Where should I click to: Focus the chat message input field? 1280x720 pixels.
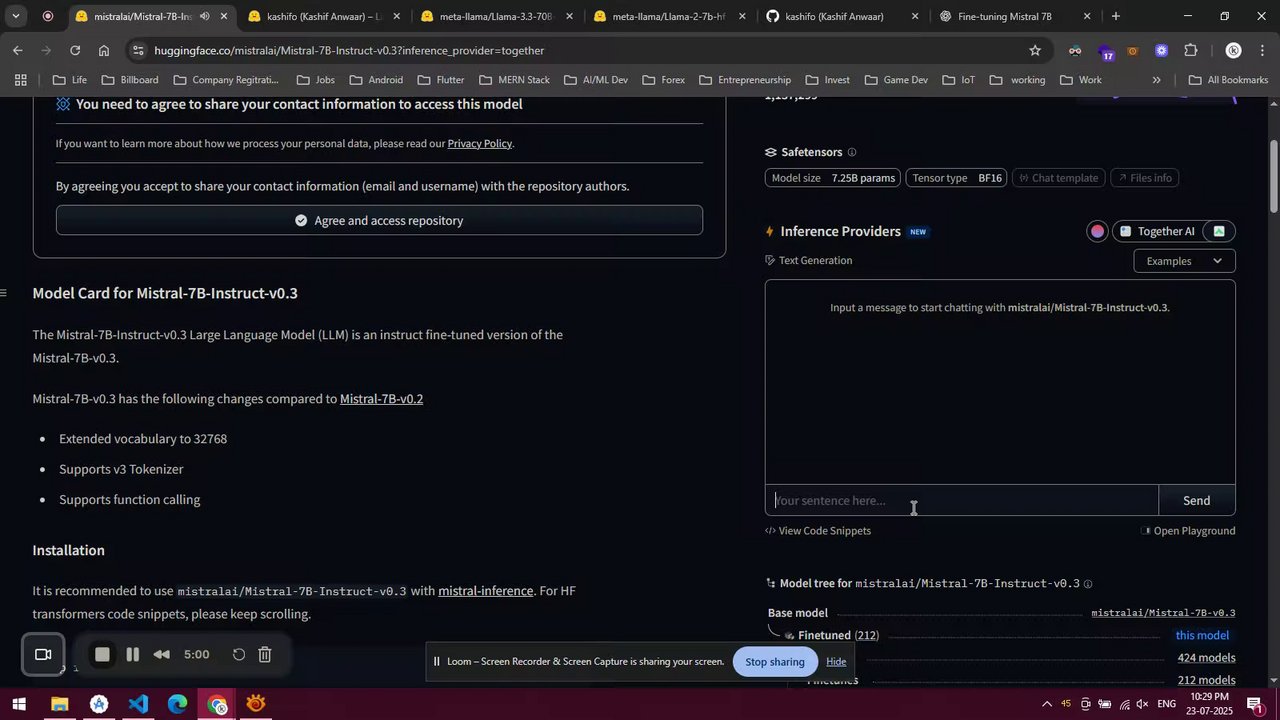(962, 501)
